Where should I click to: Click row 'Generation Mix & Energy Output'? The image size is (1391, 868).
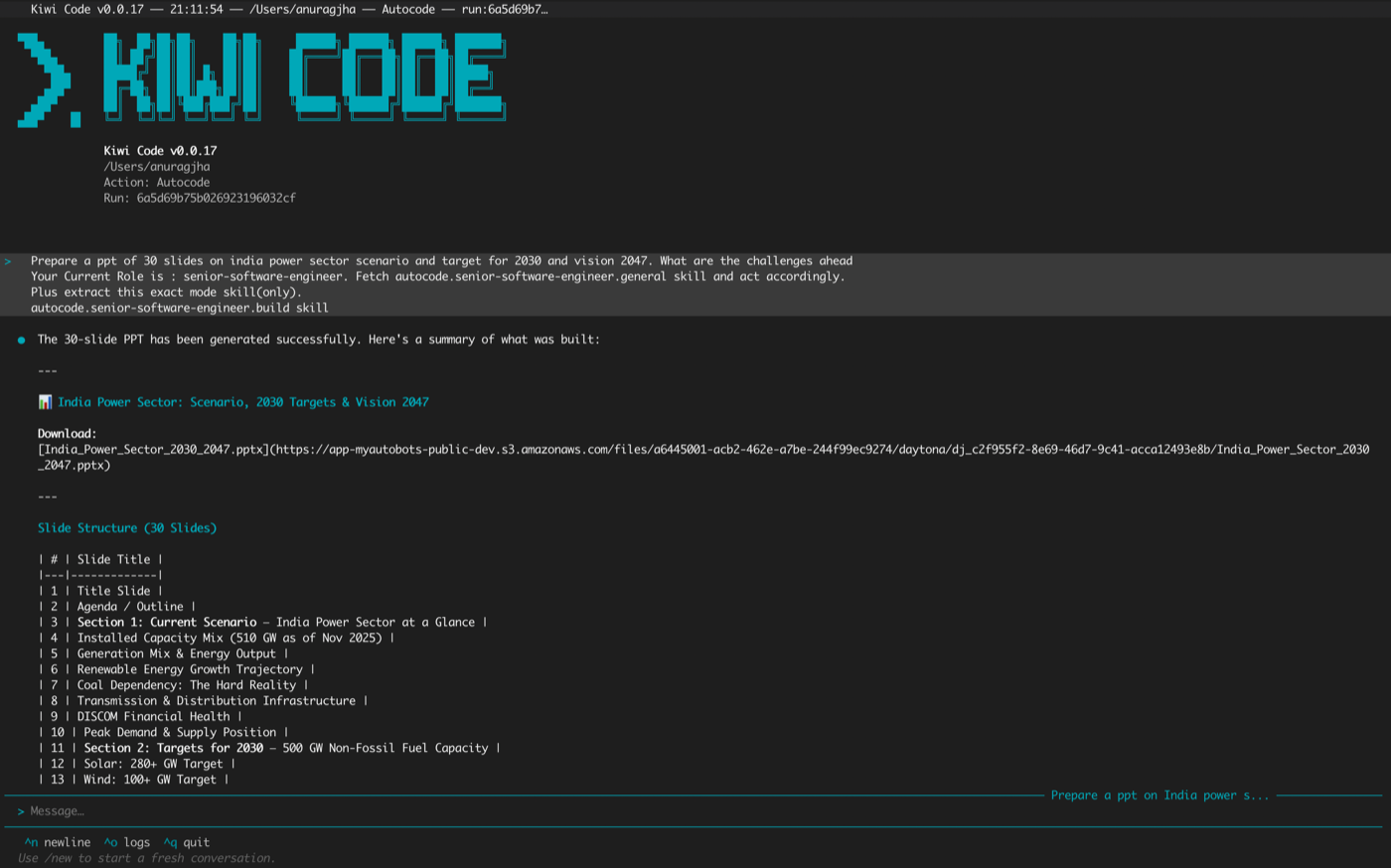click(x=164, y=654)
